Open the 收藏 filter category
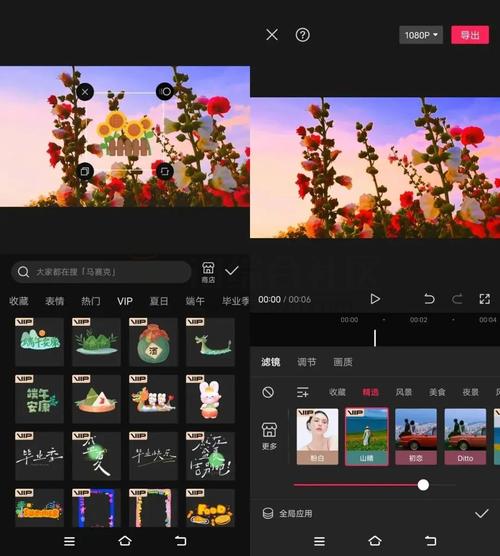 pos(337,392)
